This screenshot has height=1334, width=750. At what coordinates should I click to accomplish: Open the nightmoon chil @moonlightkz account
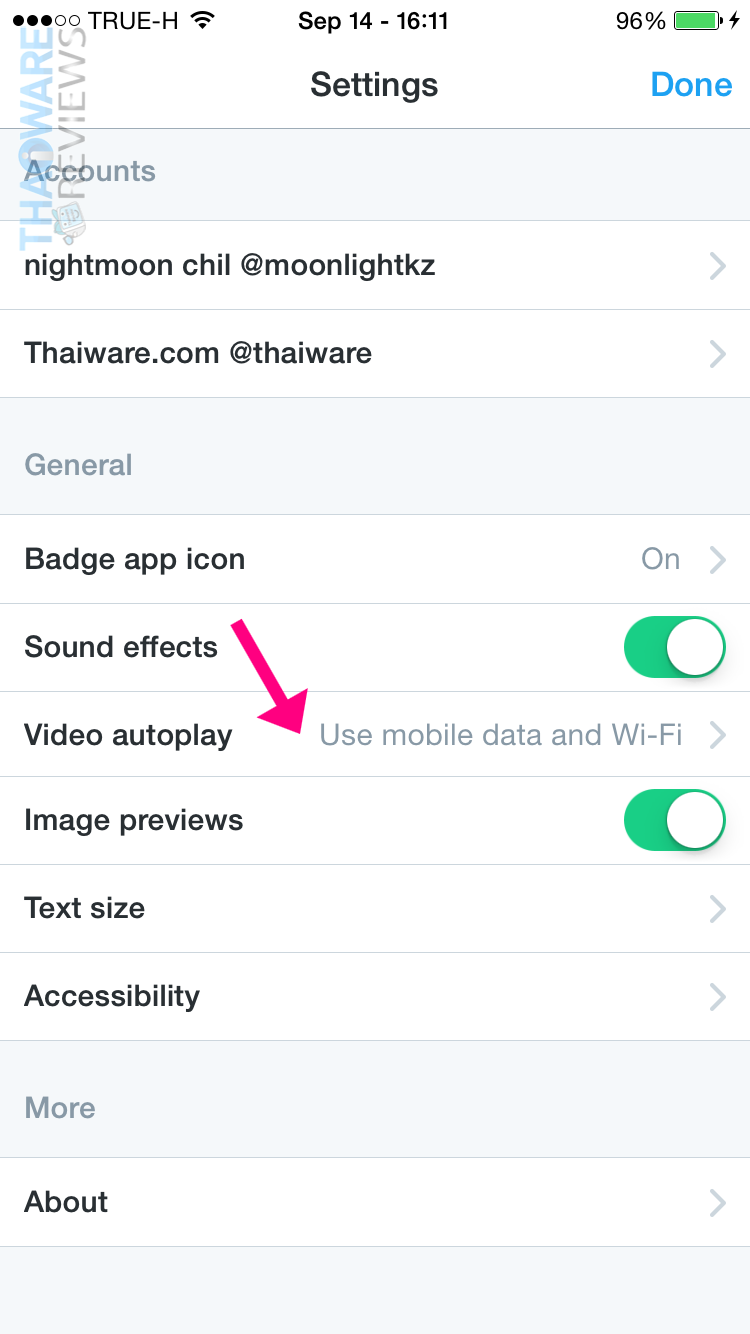click(x=230, y=265)
